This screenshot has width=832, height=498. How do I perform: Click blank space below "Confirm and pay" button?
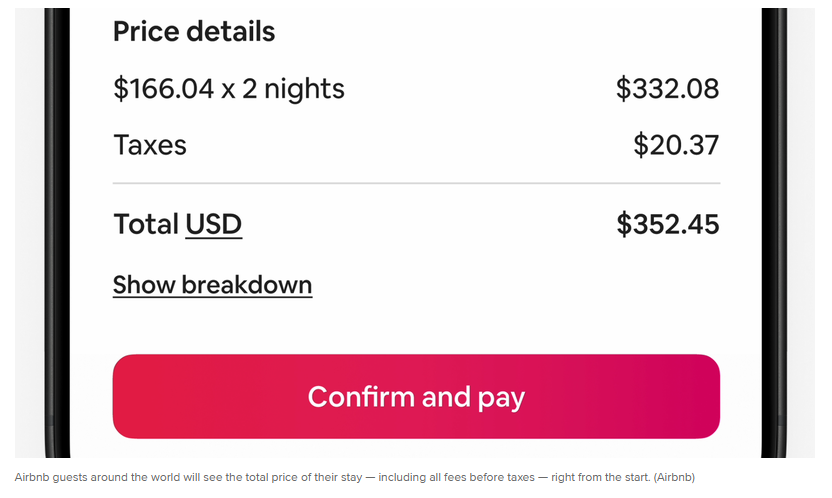[x=416, y=449]
